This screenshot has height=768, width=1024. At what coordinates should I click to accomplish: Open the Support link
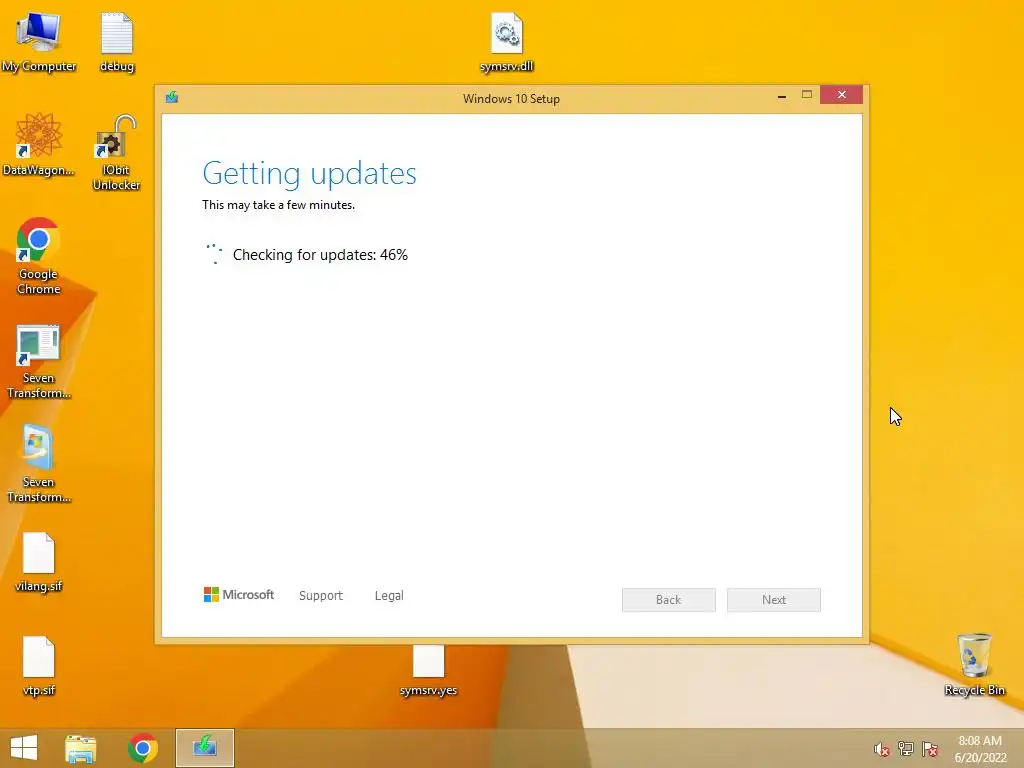tap(321, 596)
